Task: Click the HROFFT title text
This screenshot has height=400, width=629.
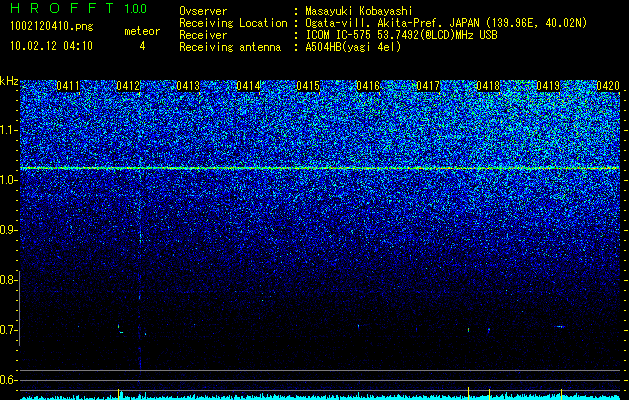Action: coord(62,8)
